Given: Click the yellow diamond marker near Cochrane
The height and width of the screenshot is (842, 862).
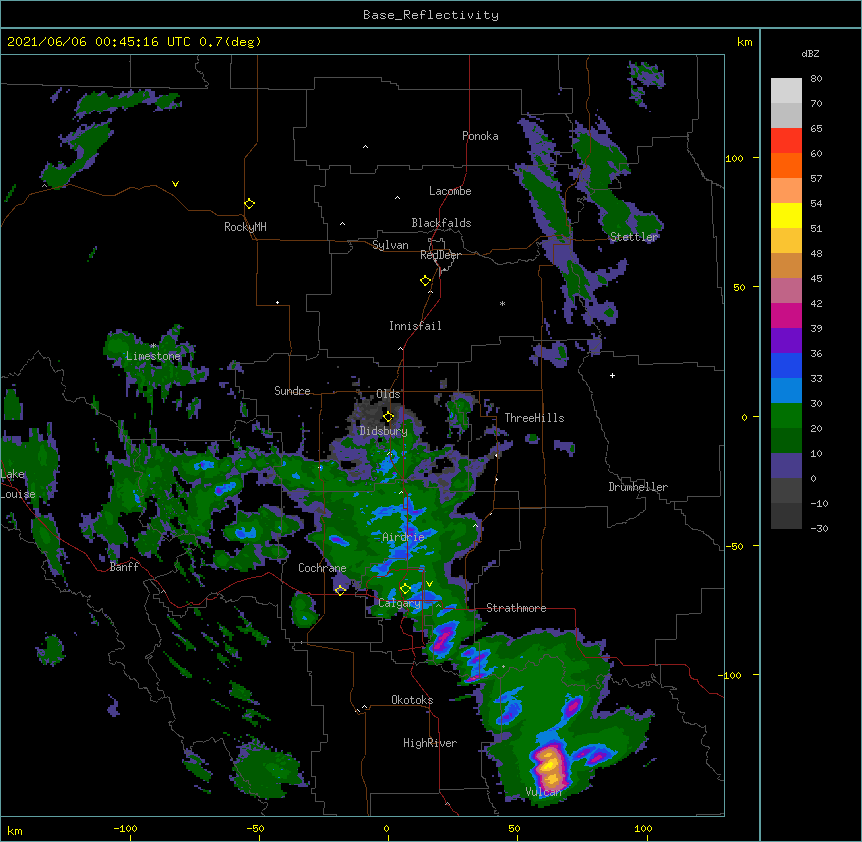Looking at the screenshot, I should 340,590.
